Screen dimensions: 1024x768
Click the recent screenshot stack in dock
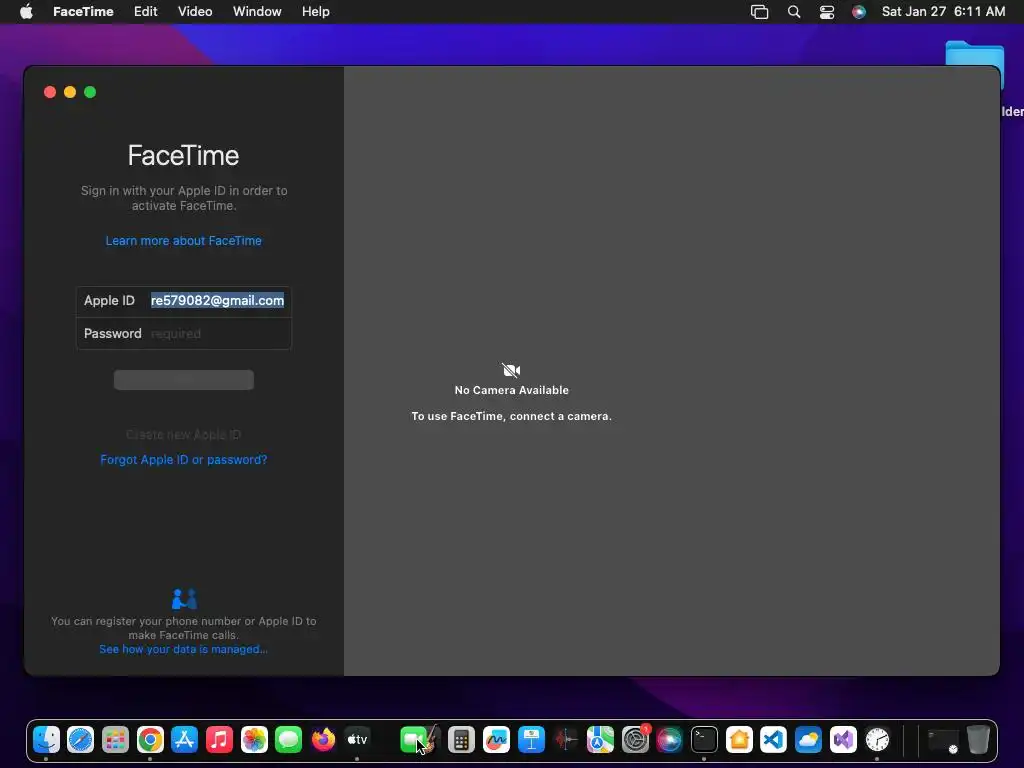tap(942, 741)
